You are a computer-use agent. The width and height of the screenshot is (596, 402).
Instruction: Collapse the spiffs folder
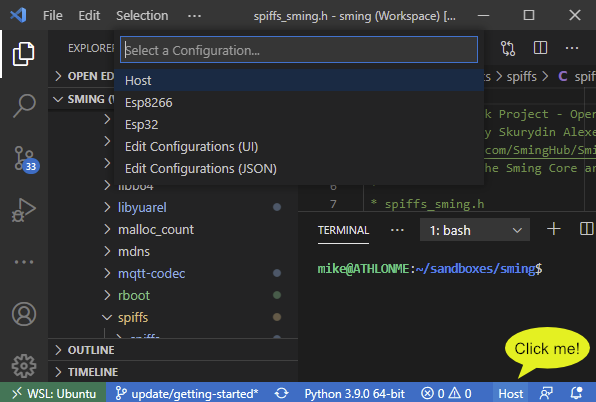(x=173, y=318)
